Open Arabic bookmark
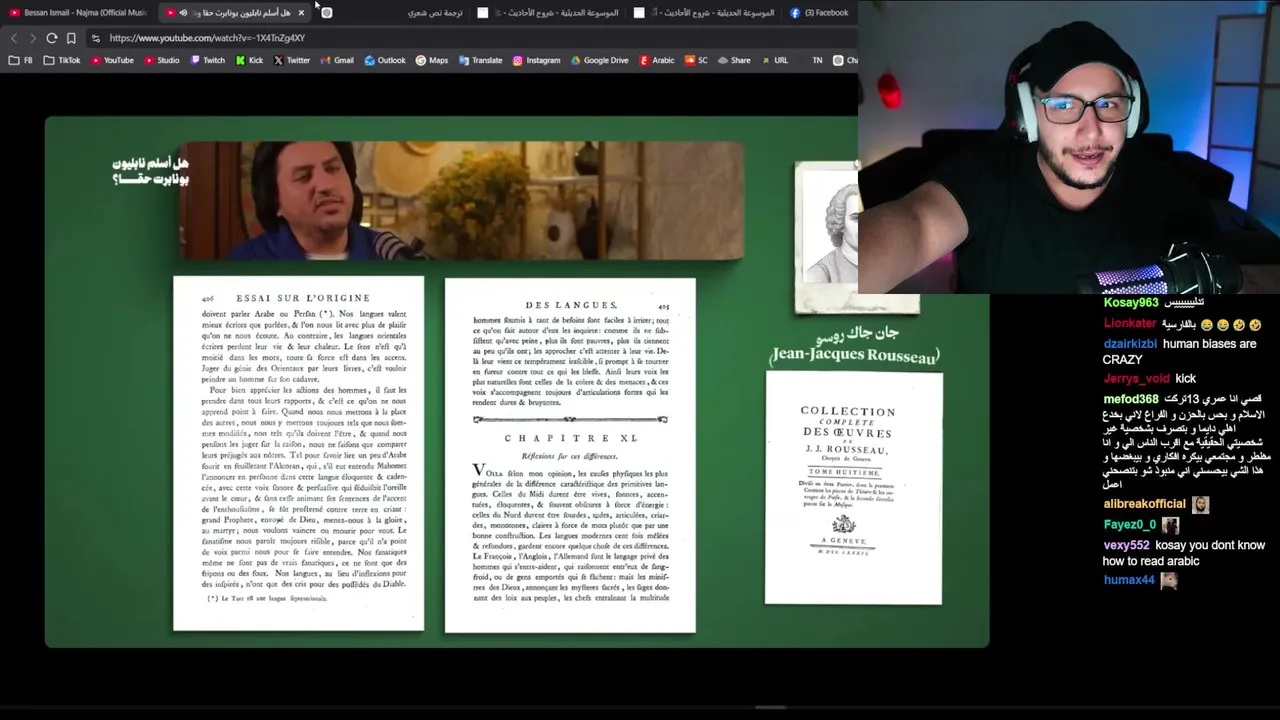The height and width of the screenshot is (720, 1280). pyautogui.click(x=658, y=60)
